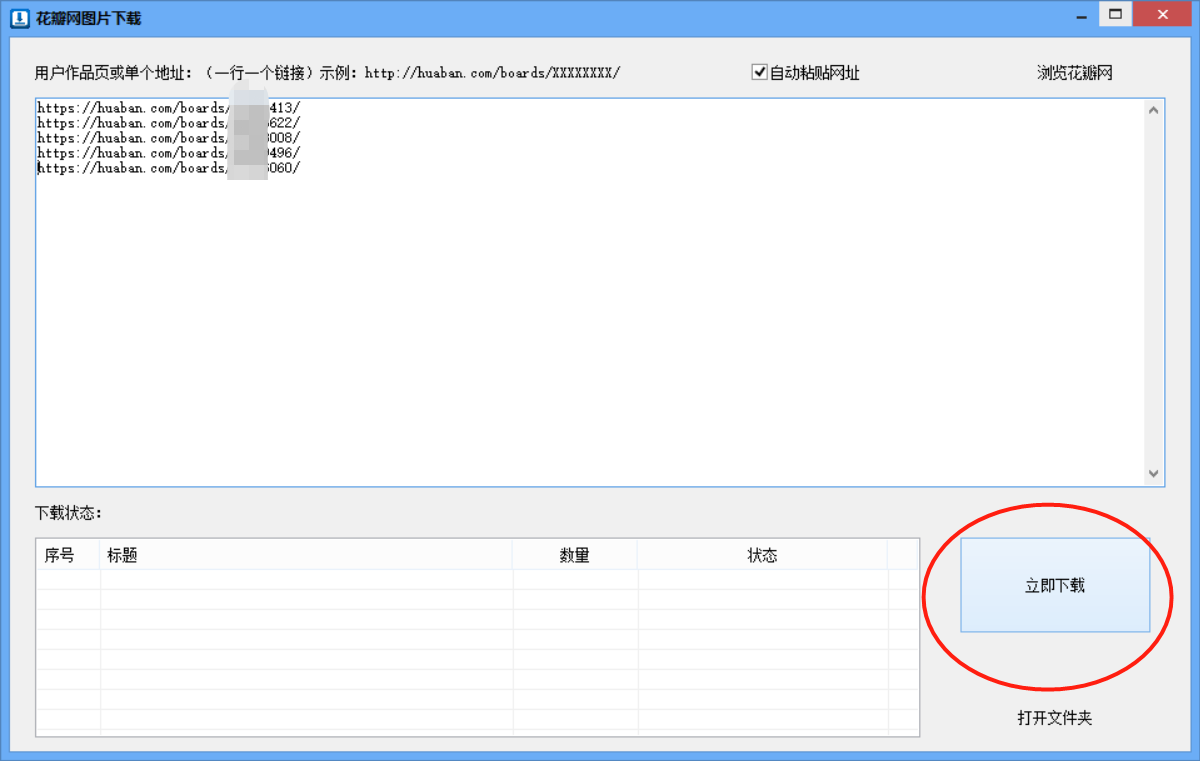Click the 数量 column header
1200x761 pixels.
coord(575,555)
